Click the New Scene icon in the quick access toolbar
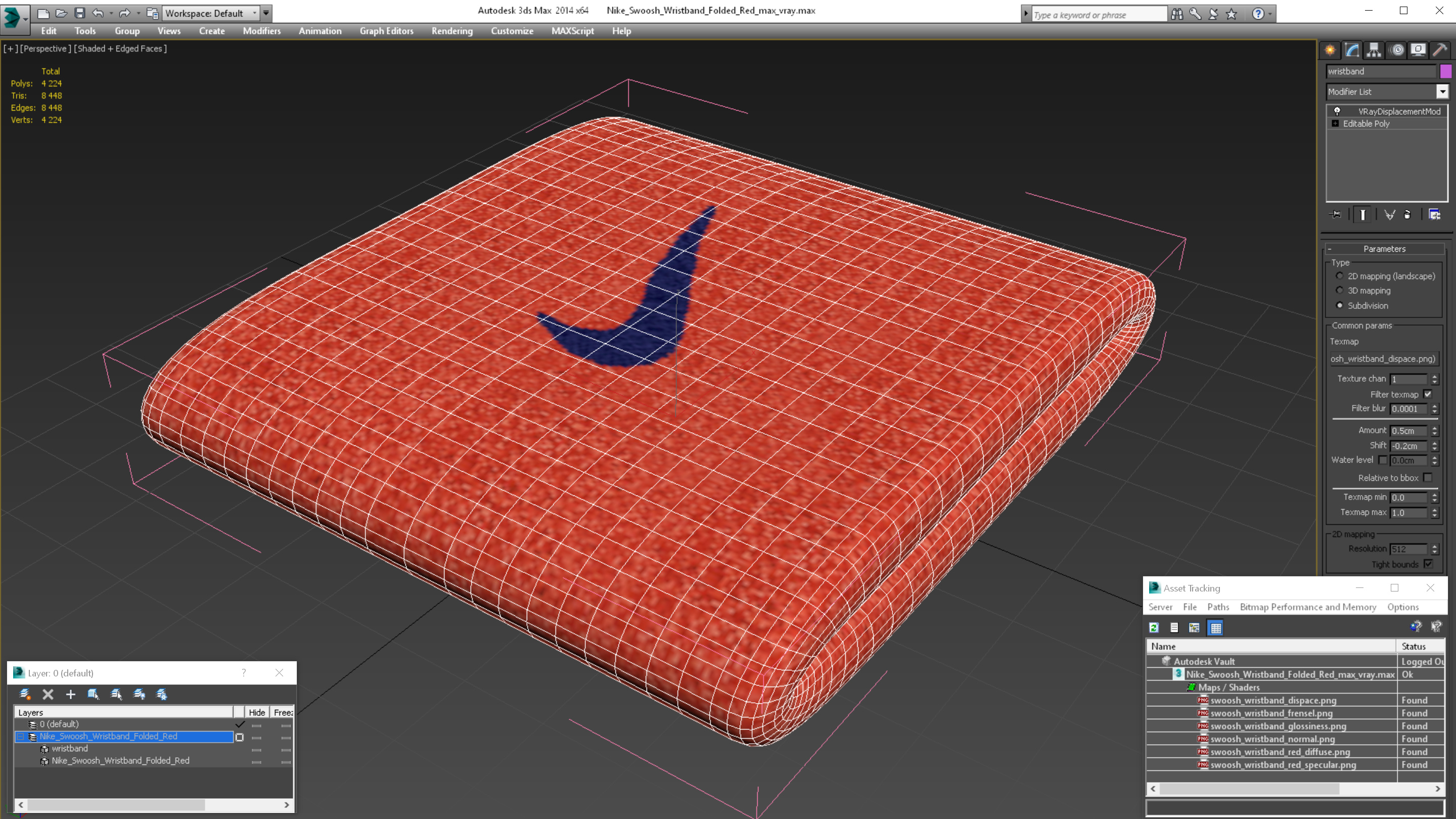Image resolution: width=1456 pixels, height=819 pixels. 43,13
